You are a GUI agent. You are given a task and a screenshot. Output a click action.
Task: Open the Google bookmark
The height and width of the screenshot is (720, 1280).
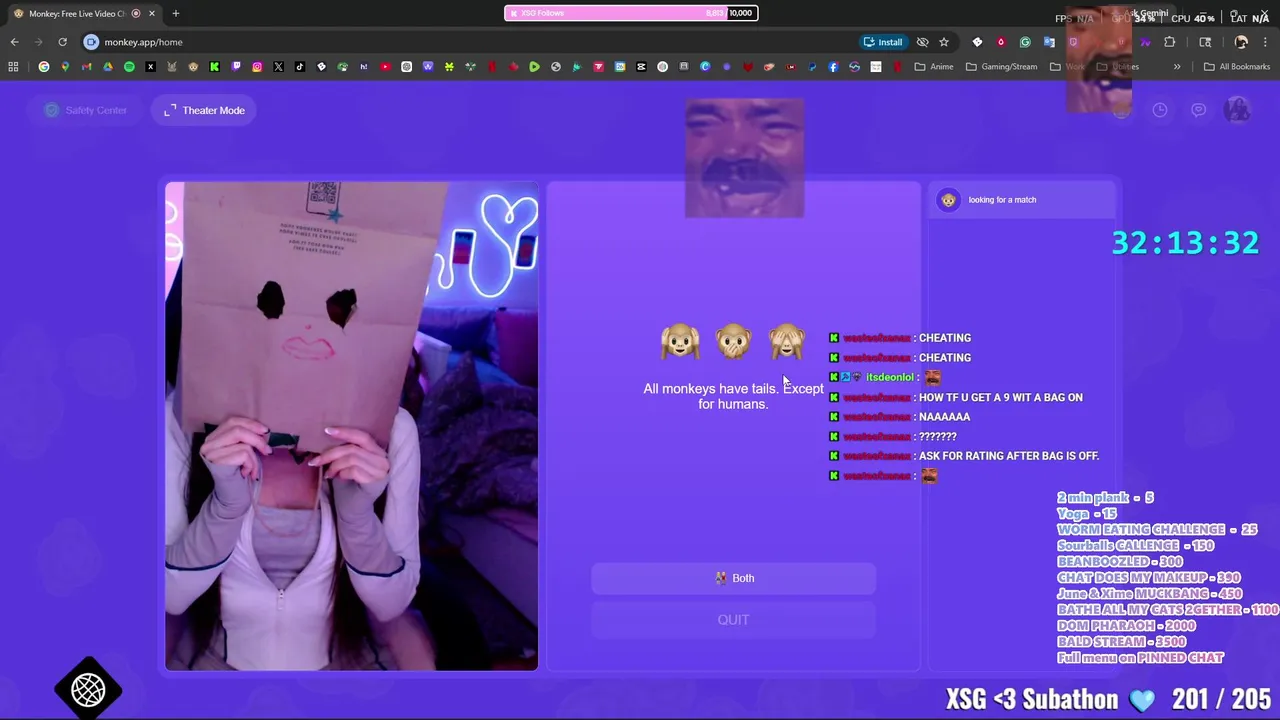click(44, 67)
